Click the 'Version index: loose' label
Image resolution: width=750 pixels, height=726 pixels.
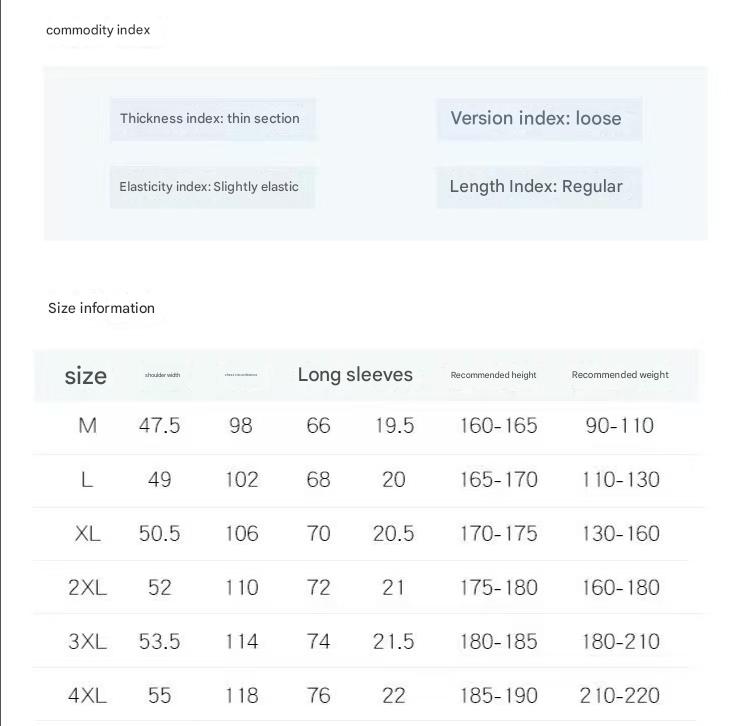[x=536, y=118]
